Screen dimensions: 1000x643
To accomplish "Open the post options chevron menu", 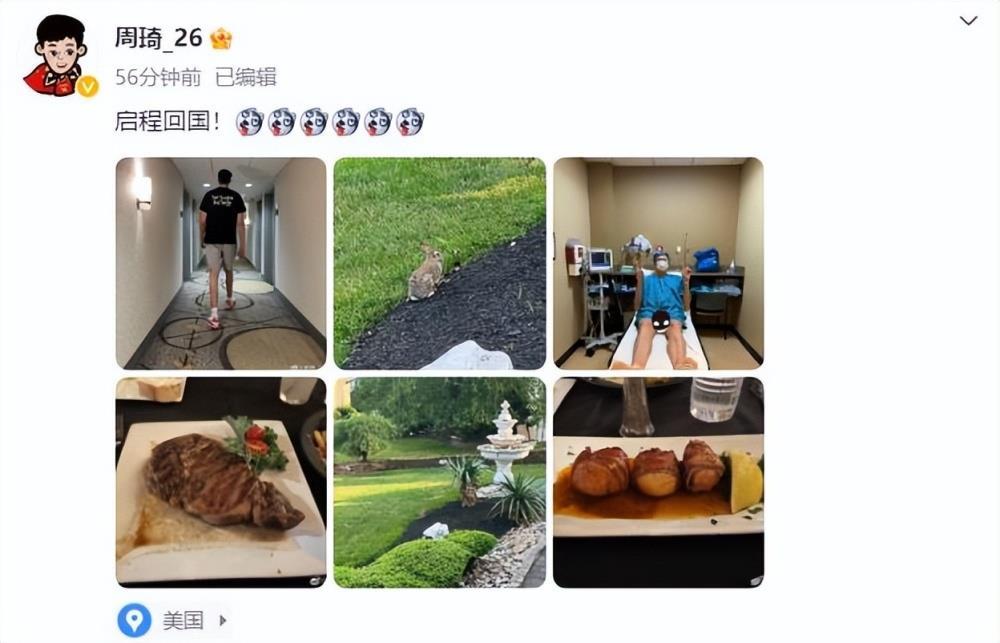I will pos(968,21).
